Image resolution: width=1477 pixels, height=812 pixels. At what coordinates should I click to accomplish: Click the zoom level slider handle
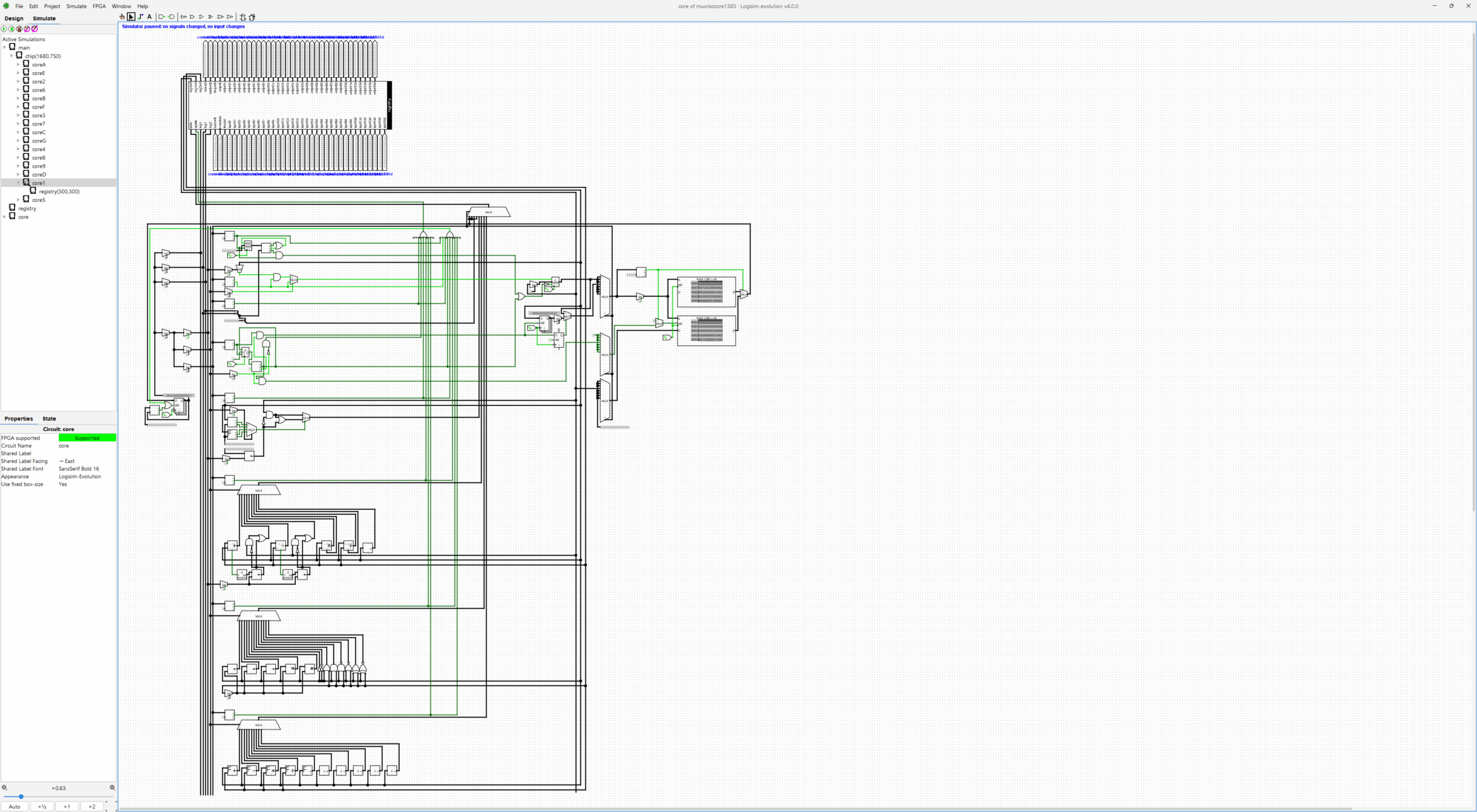click(21, 796)
